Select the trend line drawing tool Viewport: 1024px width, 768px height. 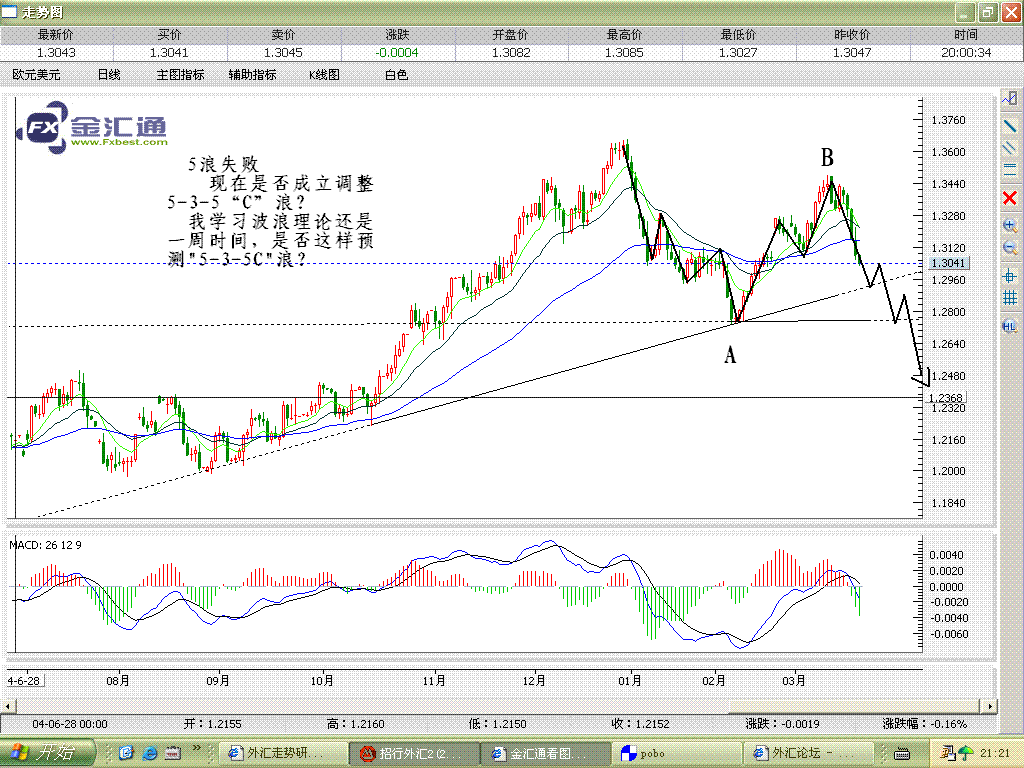(x=1010, y=124)
